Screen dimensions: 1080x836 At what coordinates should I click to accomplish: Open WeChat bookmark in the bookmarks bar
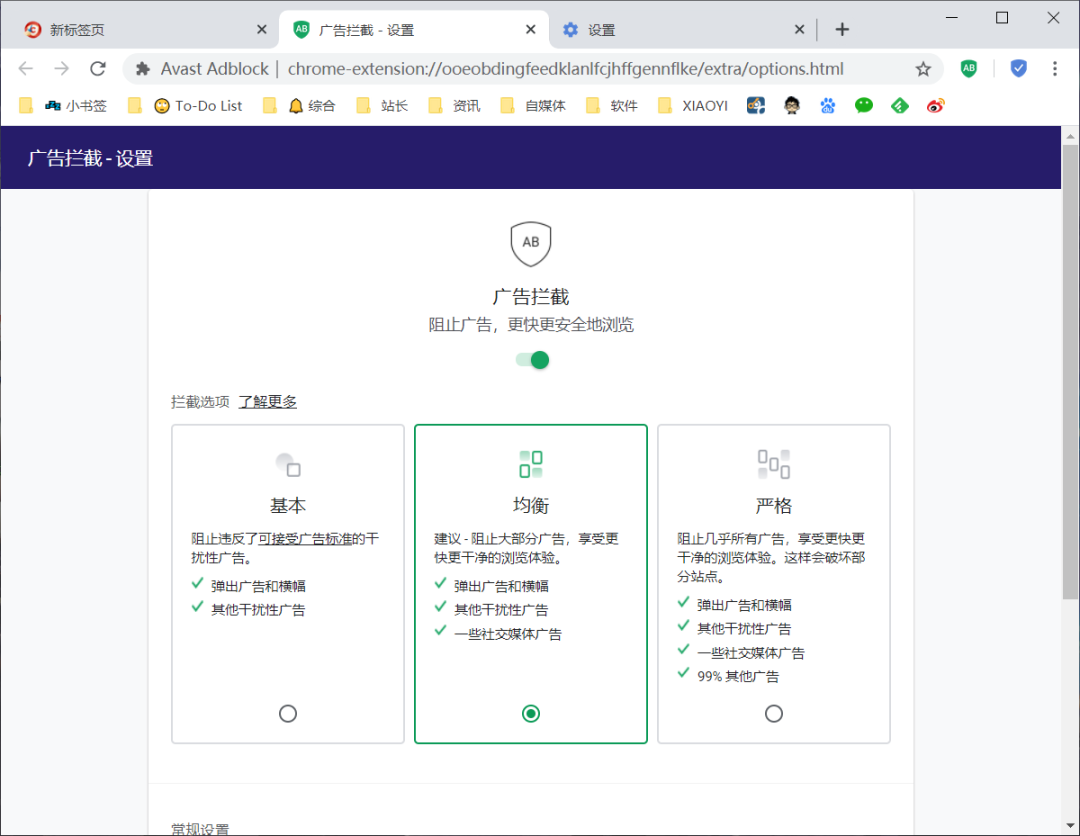click(863, 105)
